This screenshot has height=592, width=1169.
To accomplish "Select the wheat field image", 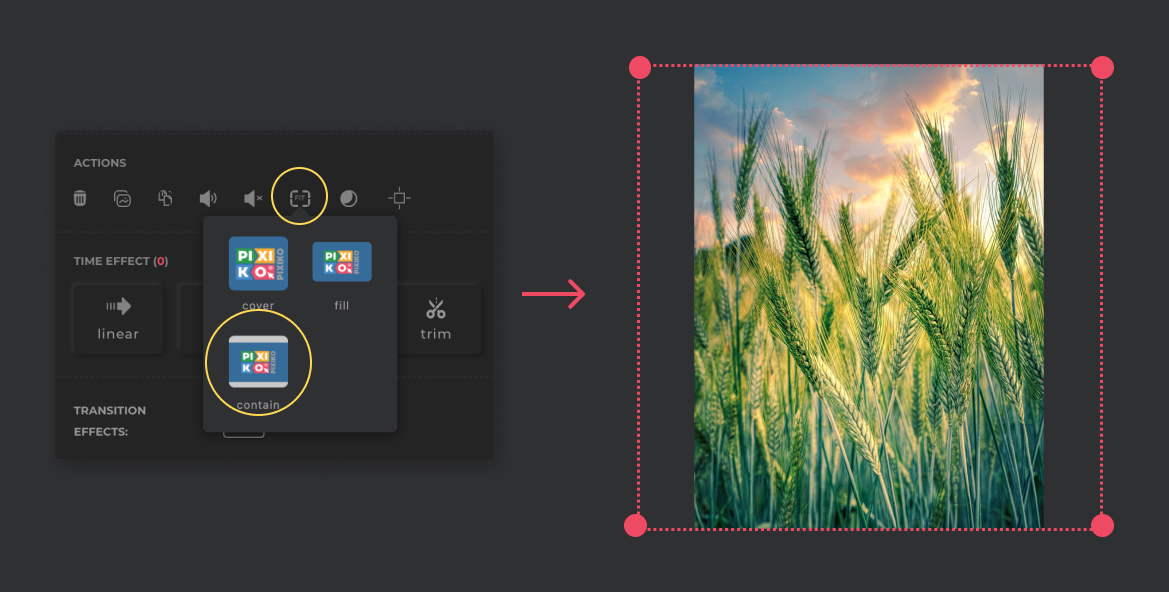I will click(869, 297).
